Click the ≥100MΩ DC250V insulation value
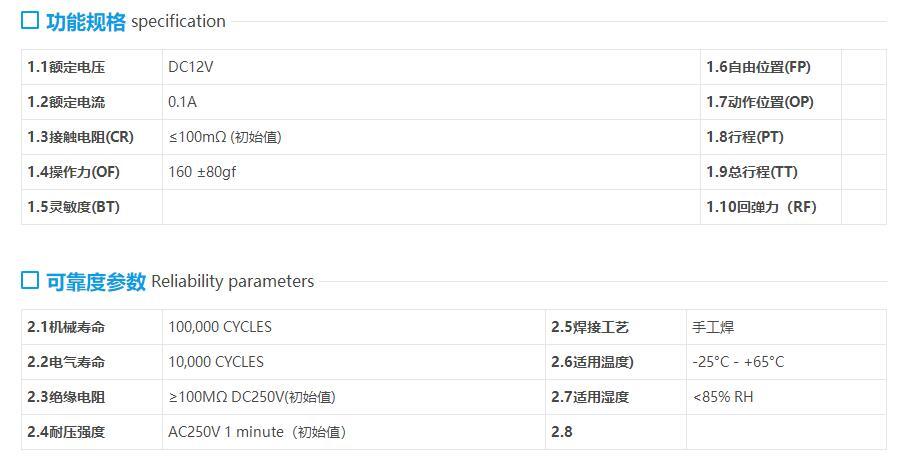This screenshot has height=465, width=903. click(252, 397)
